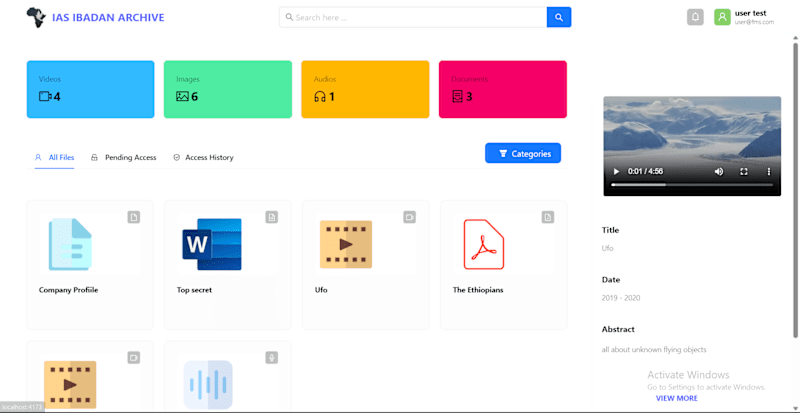The height and width of the screenshot is (413, 800).
Task: Click the file type badge on Company Profiile
Action: [134, 217]
